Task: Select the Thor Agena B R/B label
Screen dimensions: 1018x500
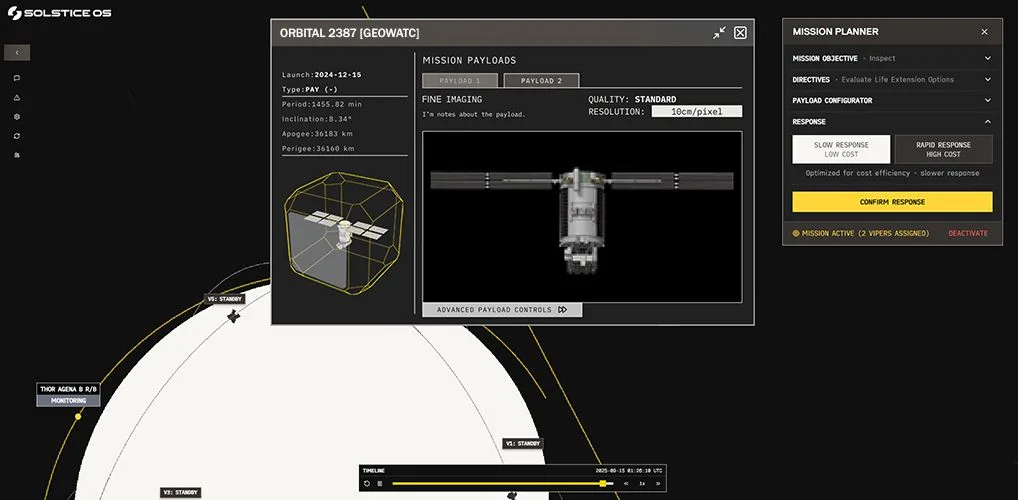Action: point(69,389)
